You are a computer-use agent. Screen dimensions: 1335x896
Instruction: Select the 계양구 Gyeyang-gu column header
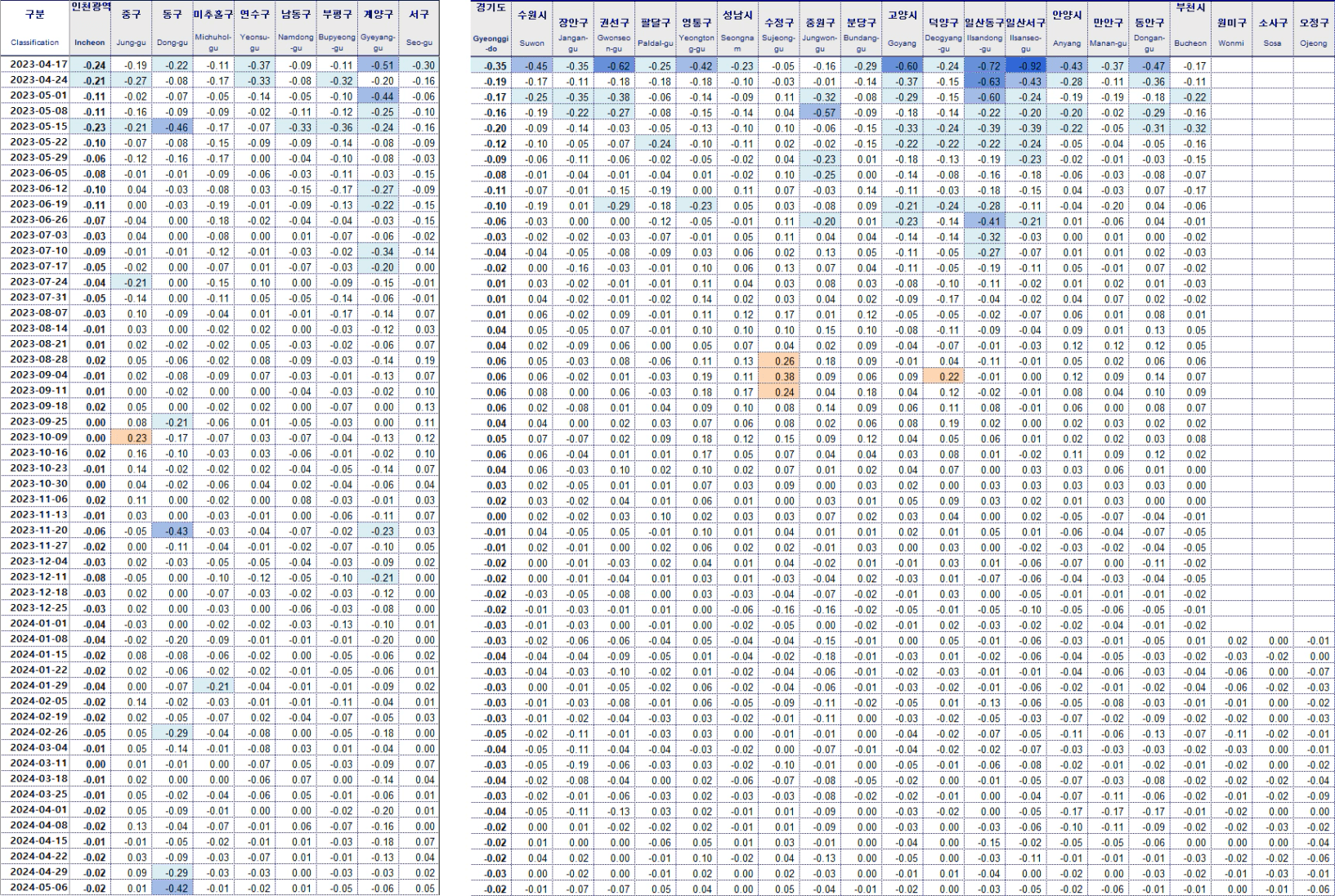pyautogui.click(x=378, y=28)
